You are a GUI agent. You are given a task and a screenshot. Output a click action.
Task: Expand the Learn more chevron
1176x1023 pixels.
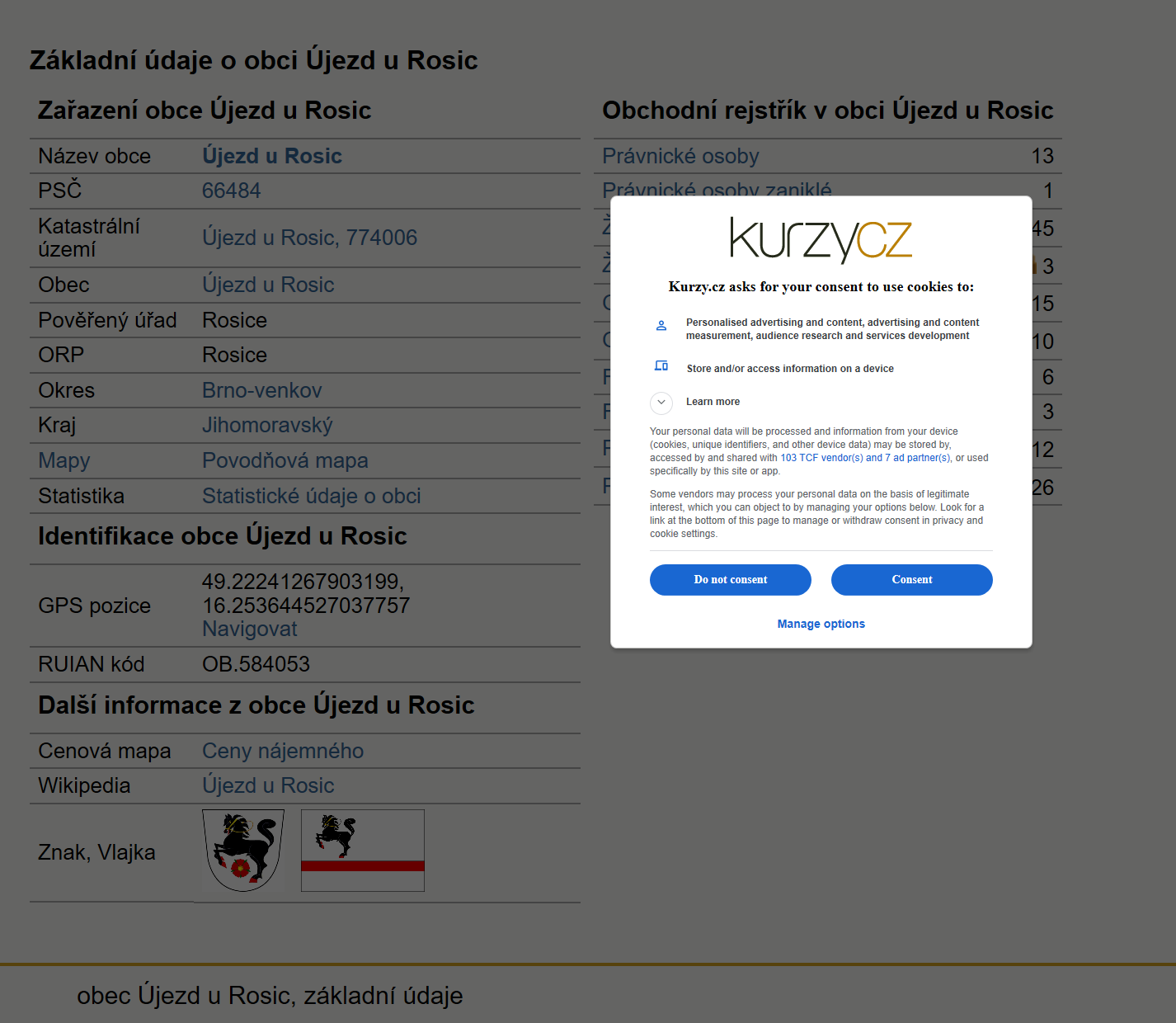[x=661, y=403]
